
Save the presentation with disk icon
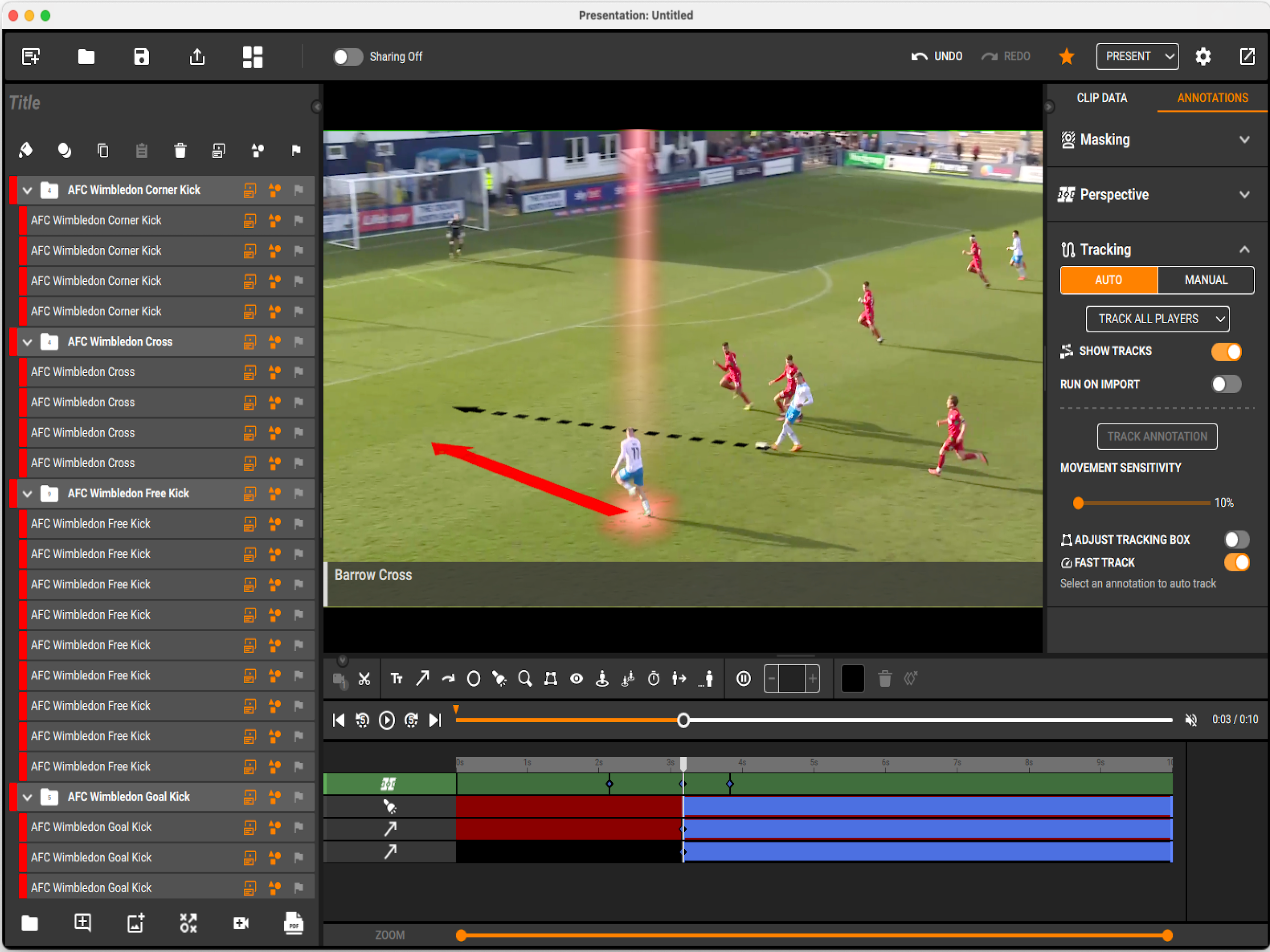point(142,56)
